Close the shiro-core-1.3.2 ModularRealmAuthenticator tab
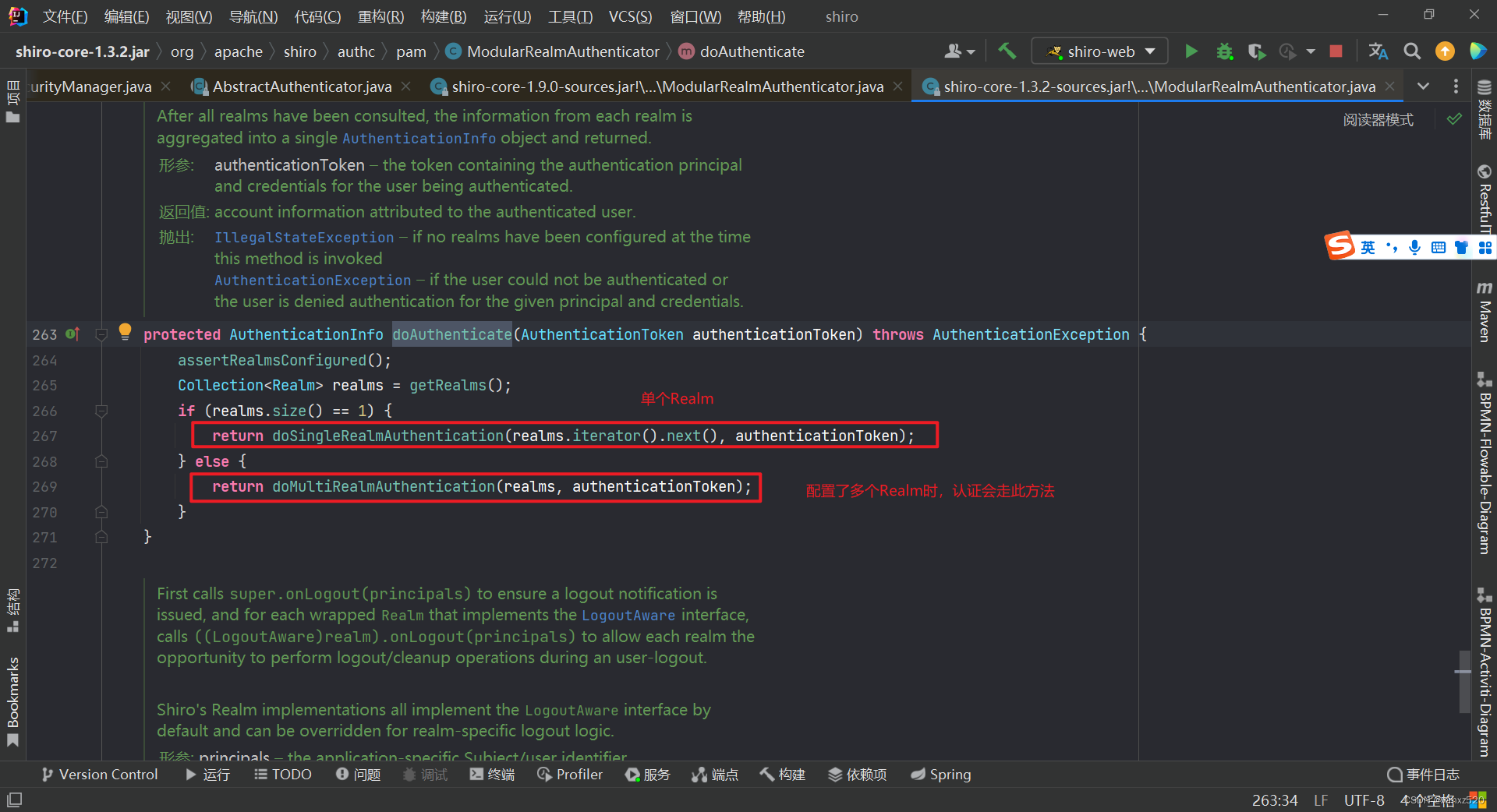The width and height of the screenshot is (1497, 812). coord(1390,86)
